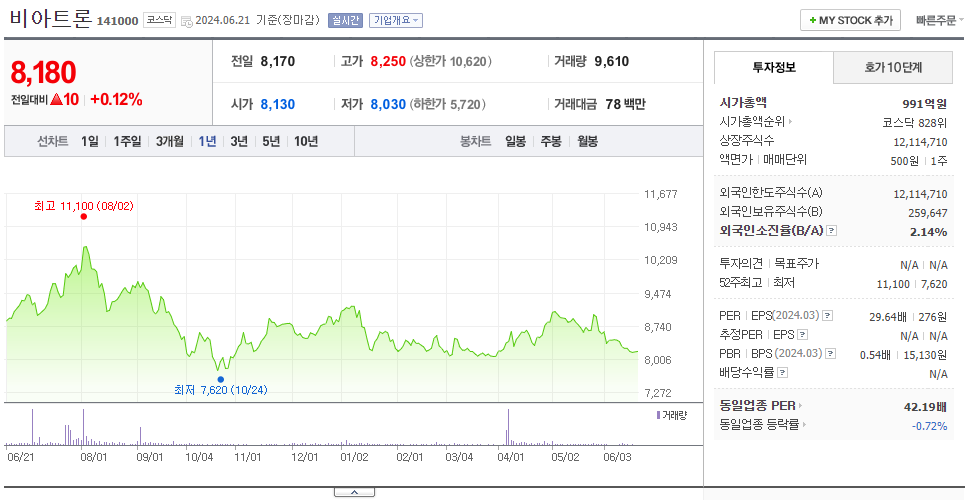The width and height of the screenshot is (968, 500).
Task: Click the -0.72% sector change value
Action: (x=929, y=426)
